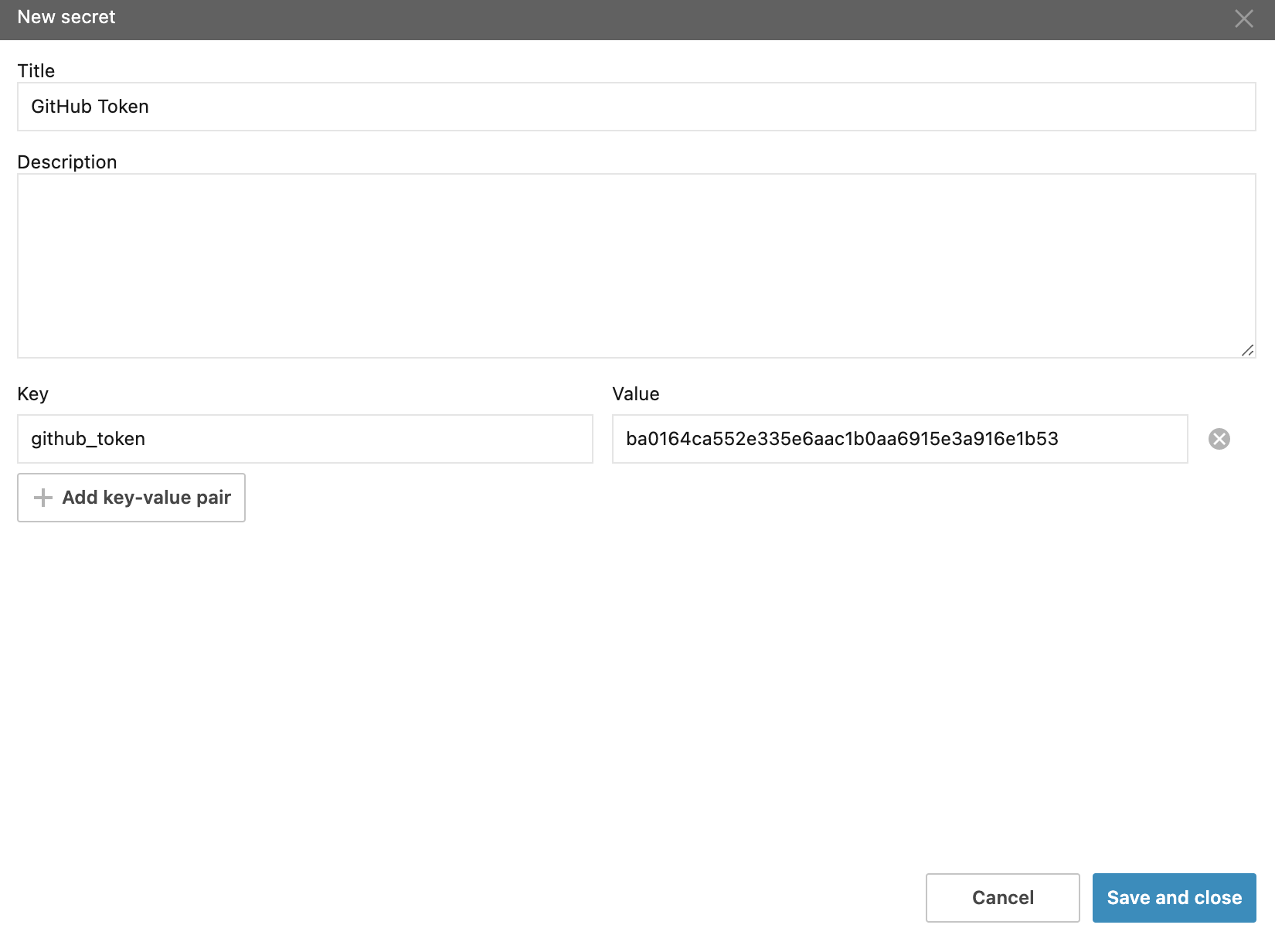Click into the Value token field
The height and width of the screenshot is (952, 1275).
point(1120,439)
